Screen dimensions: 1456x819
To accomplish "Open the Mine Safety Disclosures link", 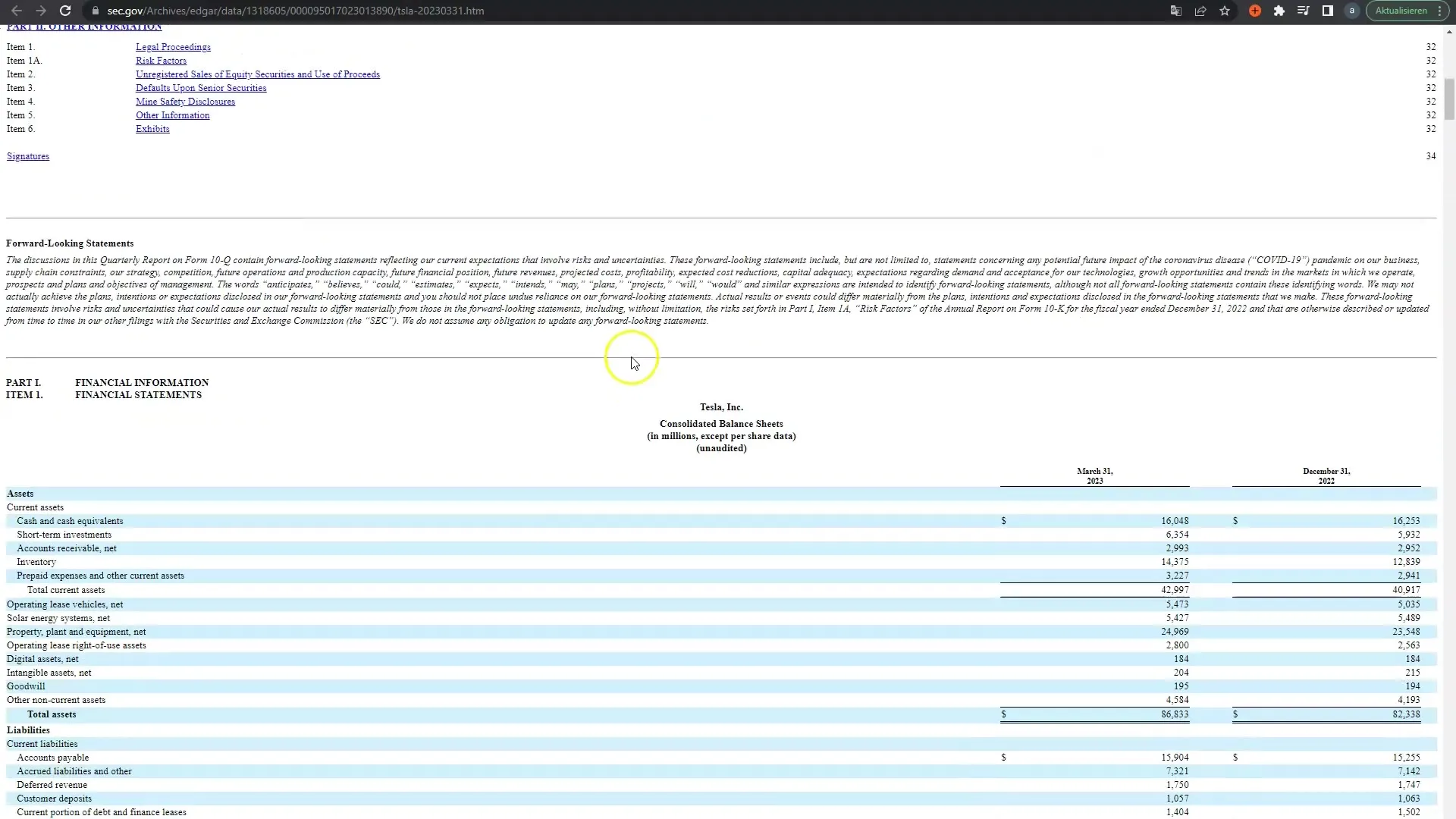I will [185, 102].
